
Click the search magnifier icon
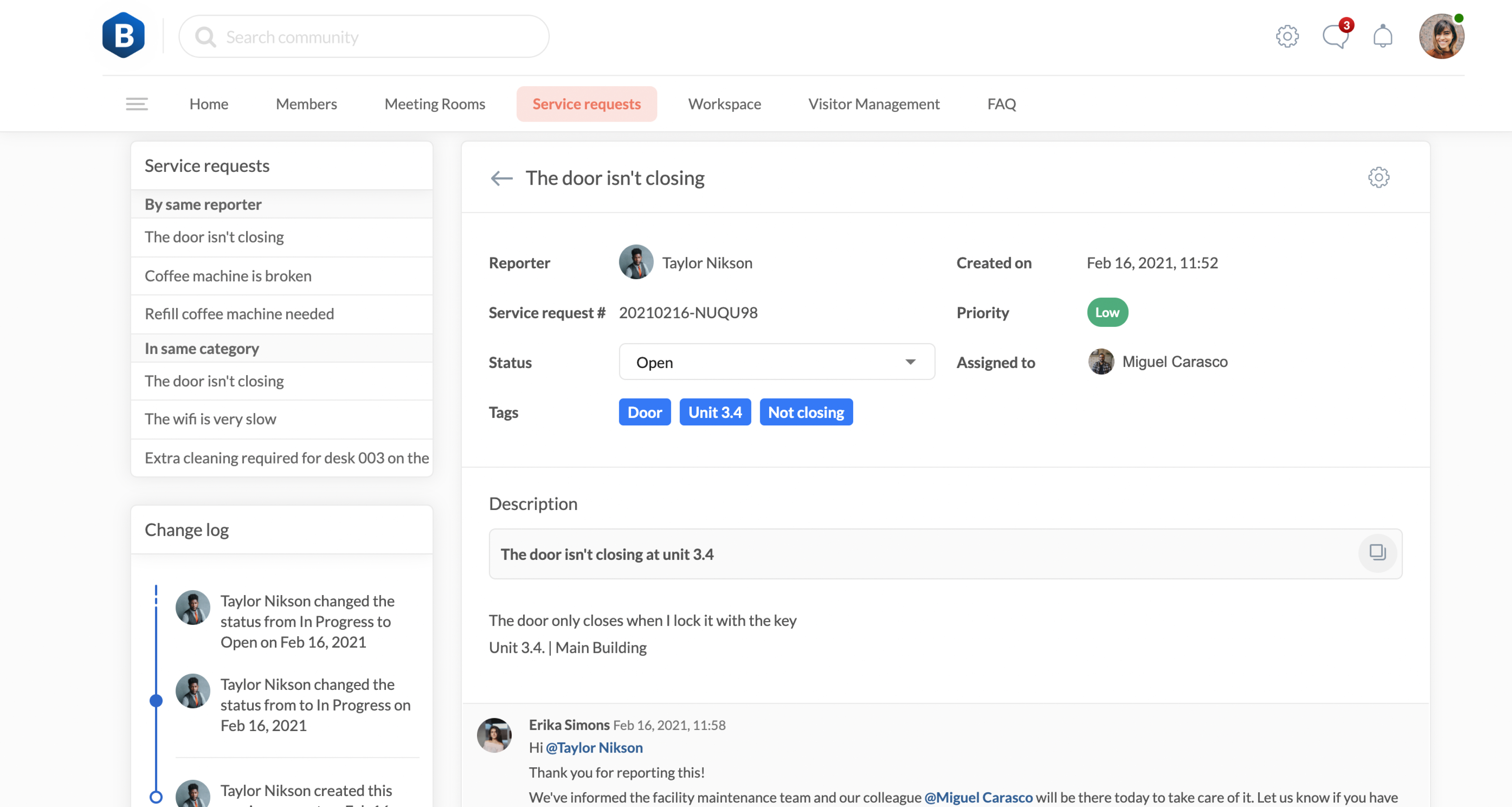[x=205, y=37]
